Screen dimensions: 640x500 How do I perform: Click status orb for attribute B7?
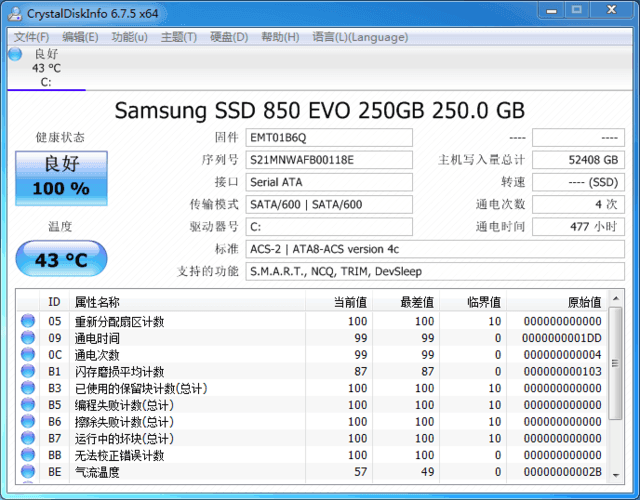tap(28, 438)
